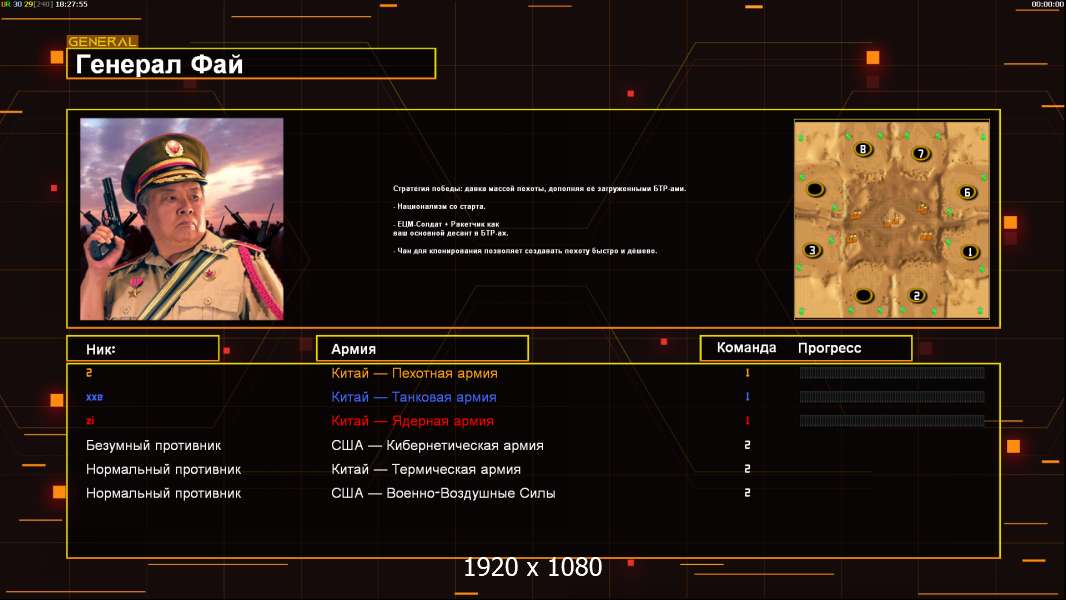The height and width of the screenshot is (600, 1066).
Task: Click 'США — Кибернетическая армия' entry
Action: pos(437,446)
